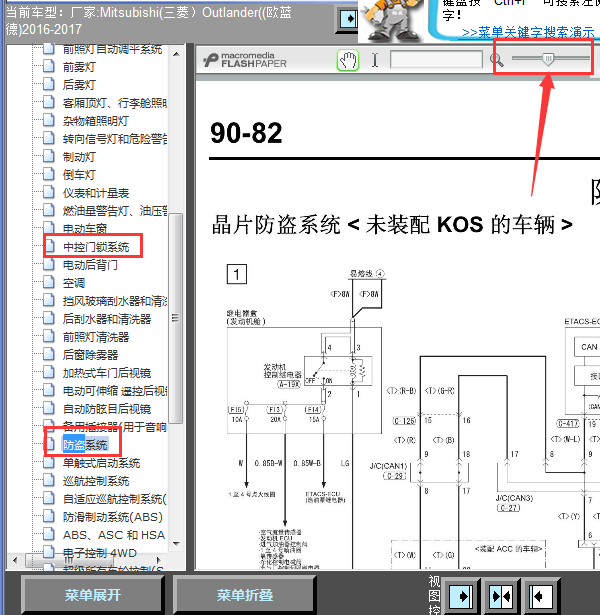Open 中控门锁系统 entry

tap(96, 247)
